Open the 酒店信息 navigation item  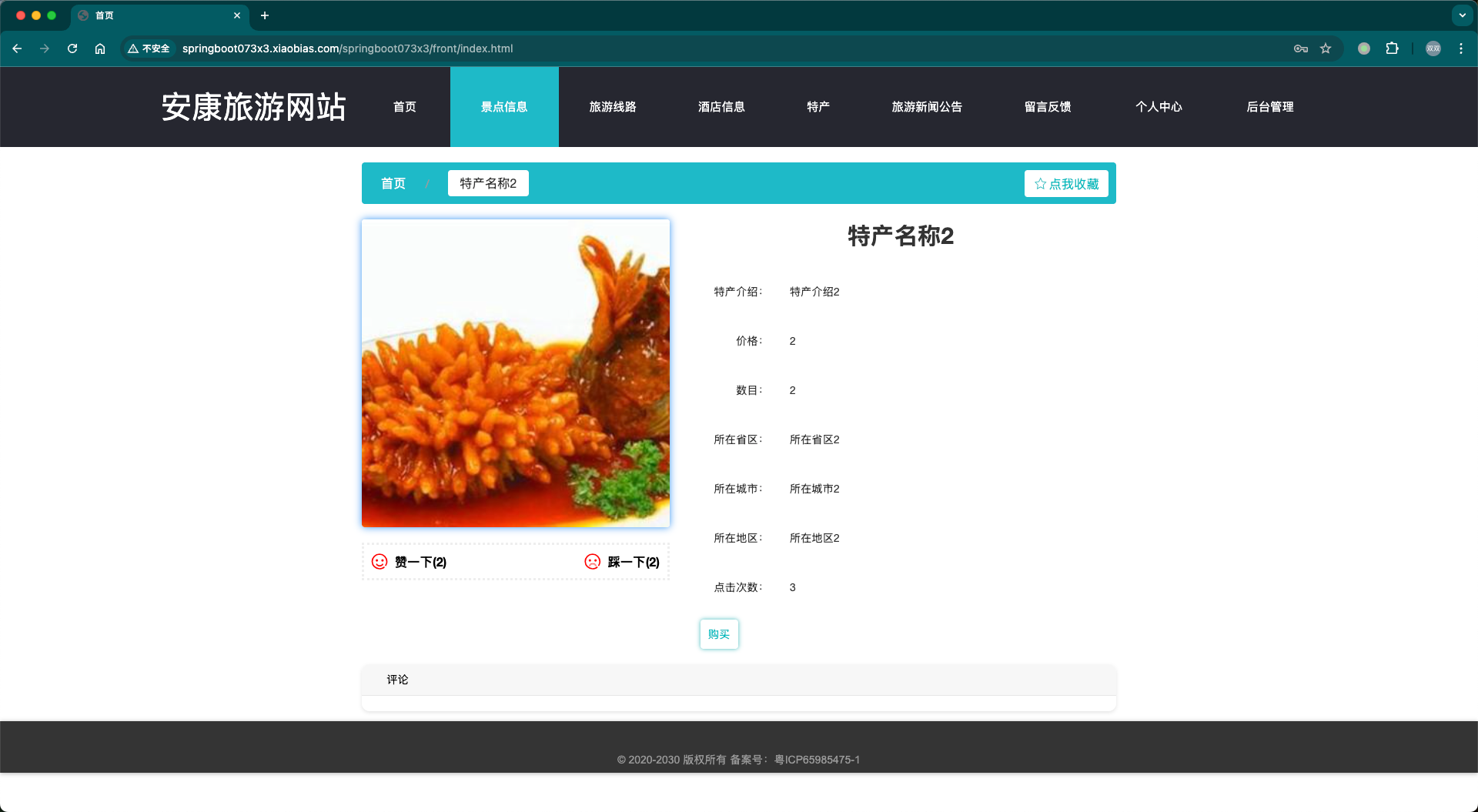pos(721,107)
